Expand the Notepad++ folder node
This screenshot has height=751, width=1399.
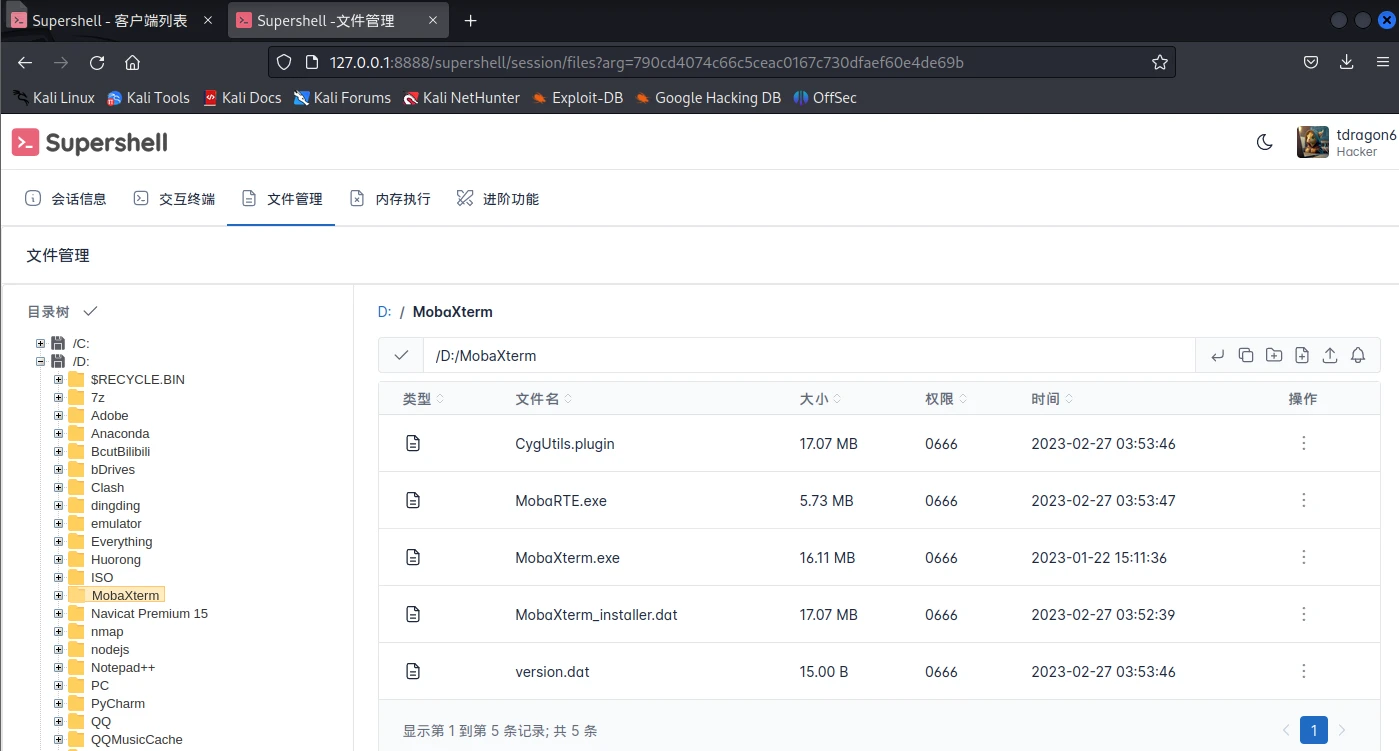pyautogui.click(x=59, y=667)
